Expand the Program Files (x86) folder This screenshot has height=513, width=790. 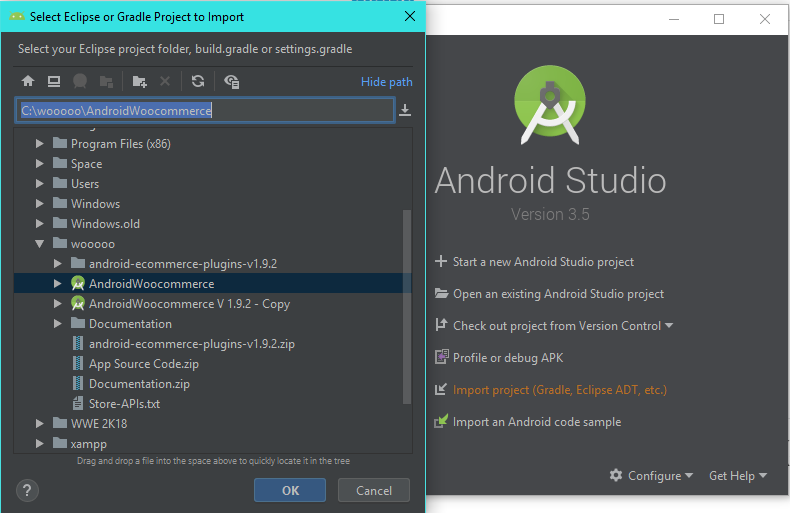coord(39,144)
